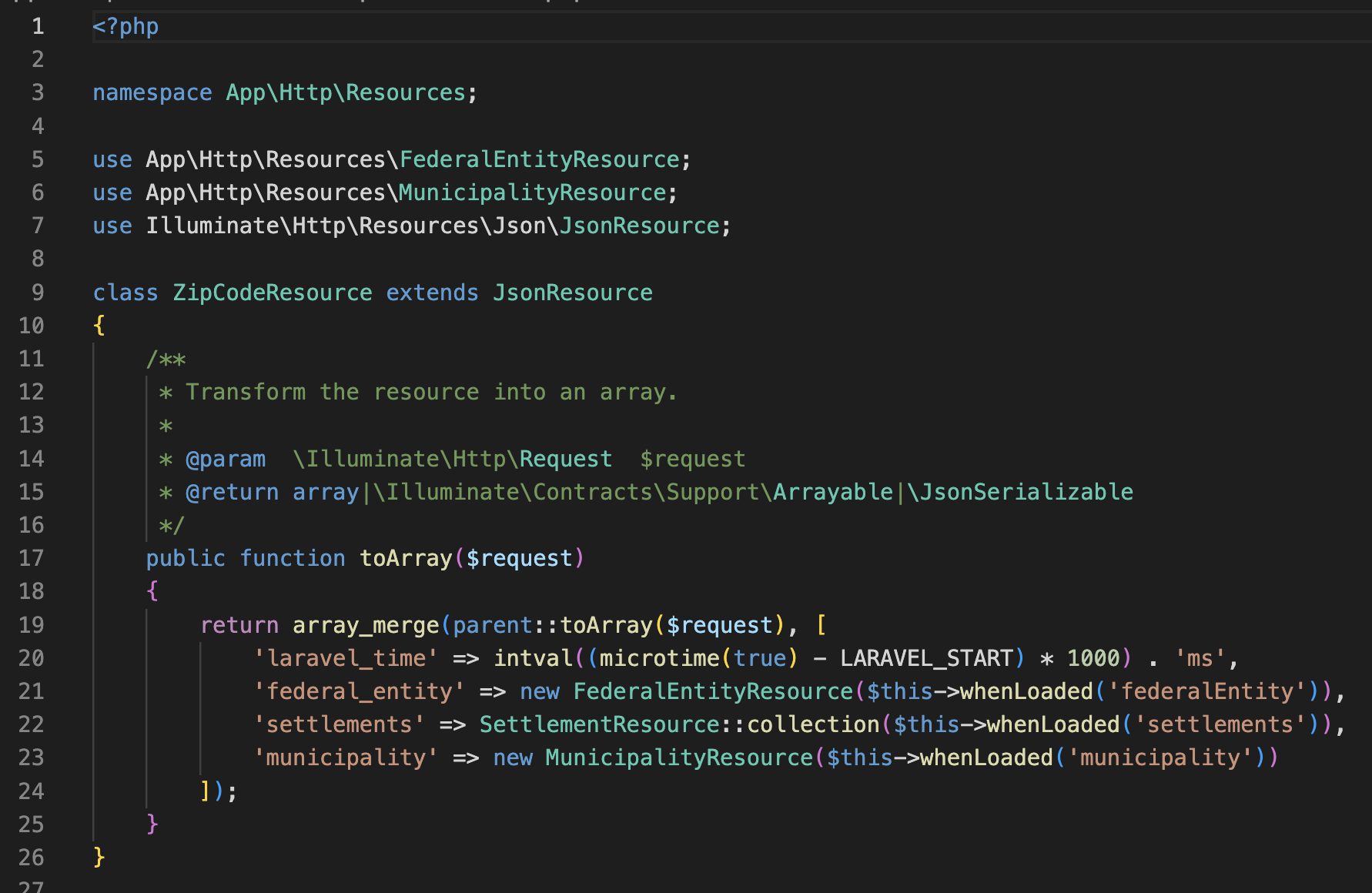Click the FederalEntityResource constructor on line 21

tap(711, 691)
